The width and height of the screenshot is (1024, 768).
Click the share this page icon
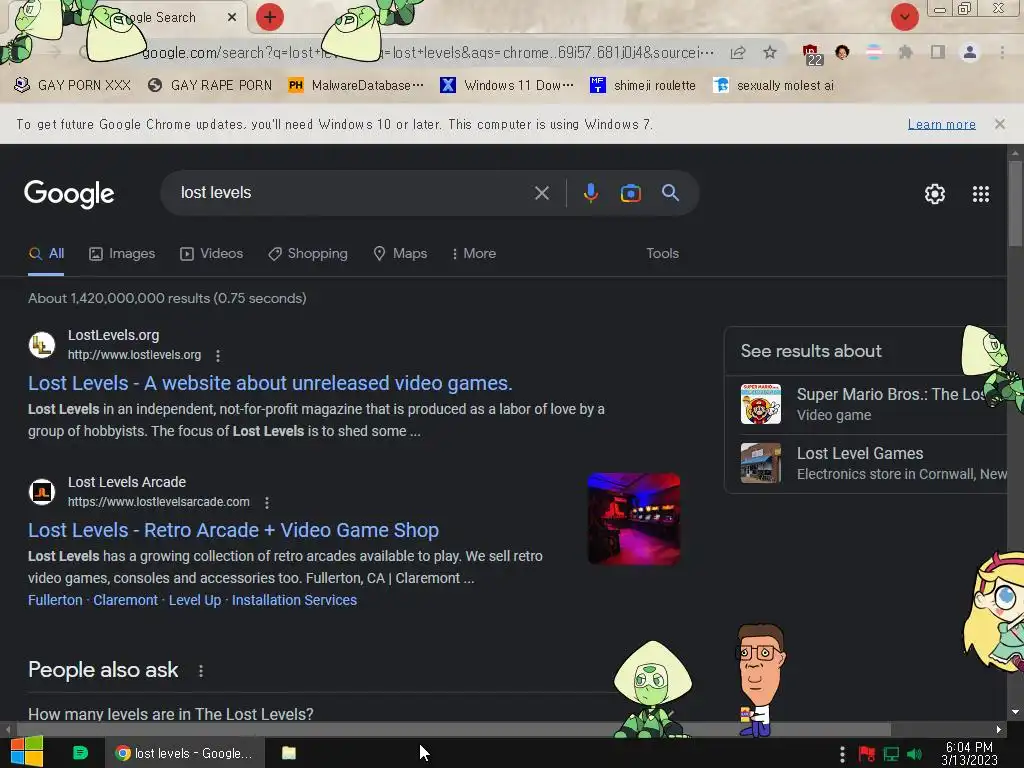pyautogui.click(x=738, y=53)
